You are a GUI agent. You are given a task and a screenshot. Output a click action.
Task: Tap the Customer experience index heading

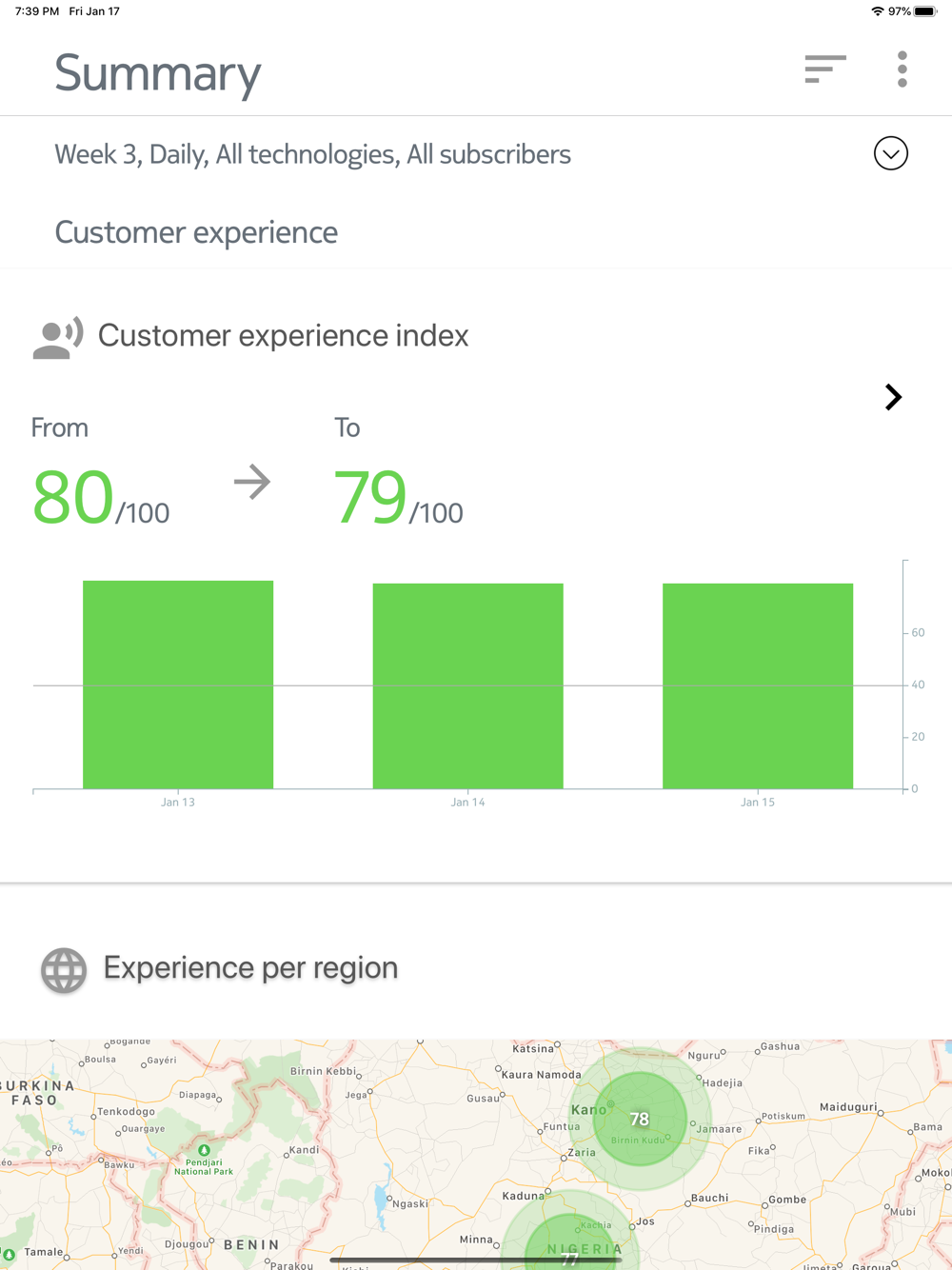[283, 336]
